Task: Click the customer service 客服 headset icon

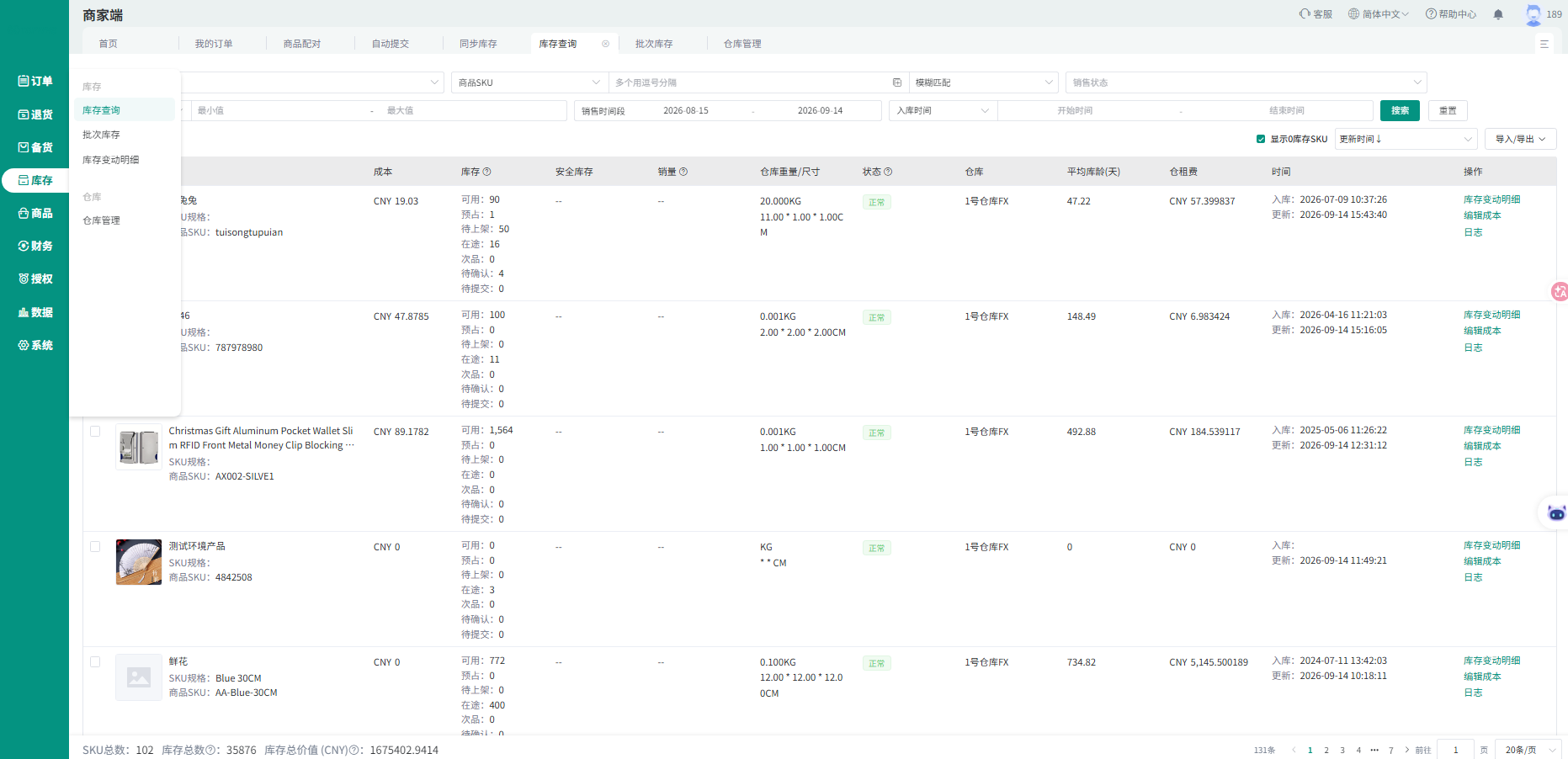Action: (x=1305, y=13)
